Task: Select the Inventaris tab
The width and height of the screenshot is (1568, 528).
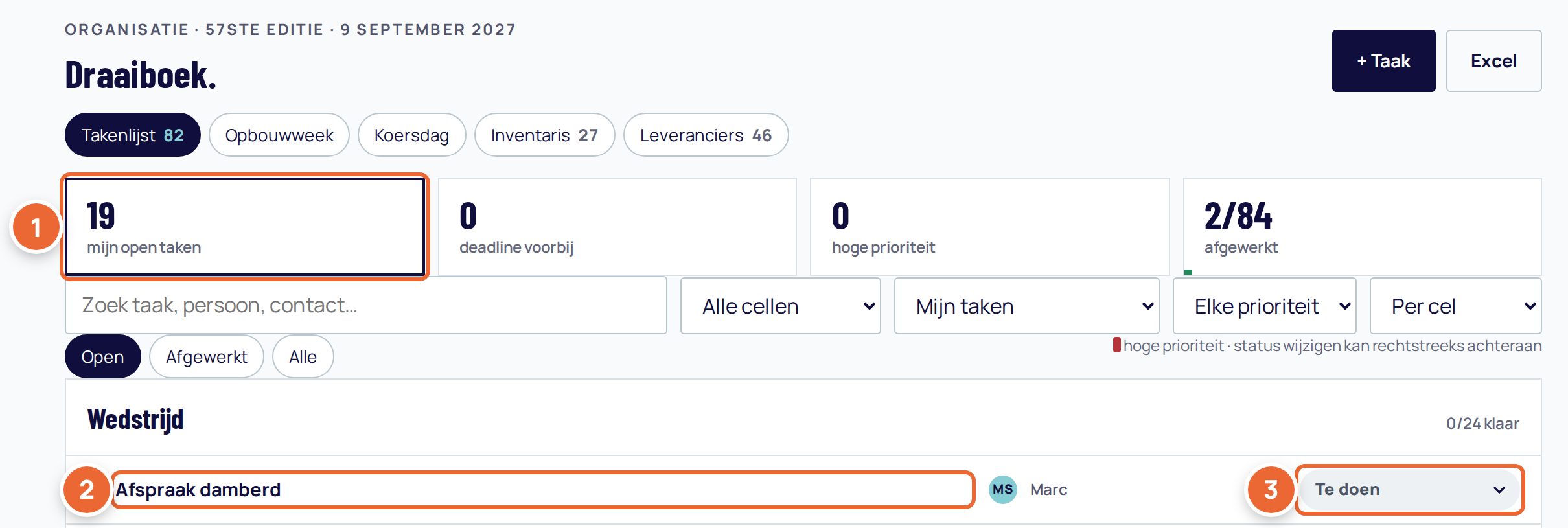Action: (x=544, y=135)
